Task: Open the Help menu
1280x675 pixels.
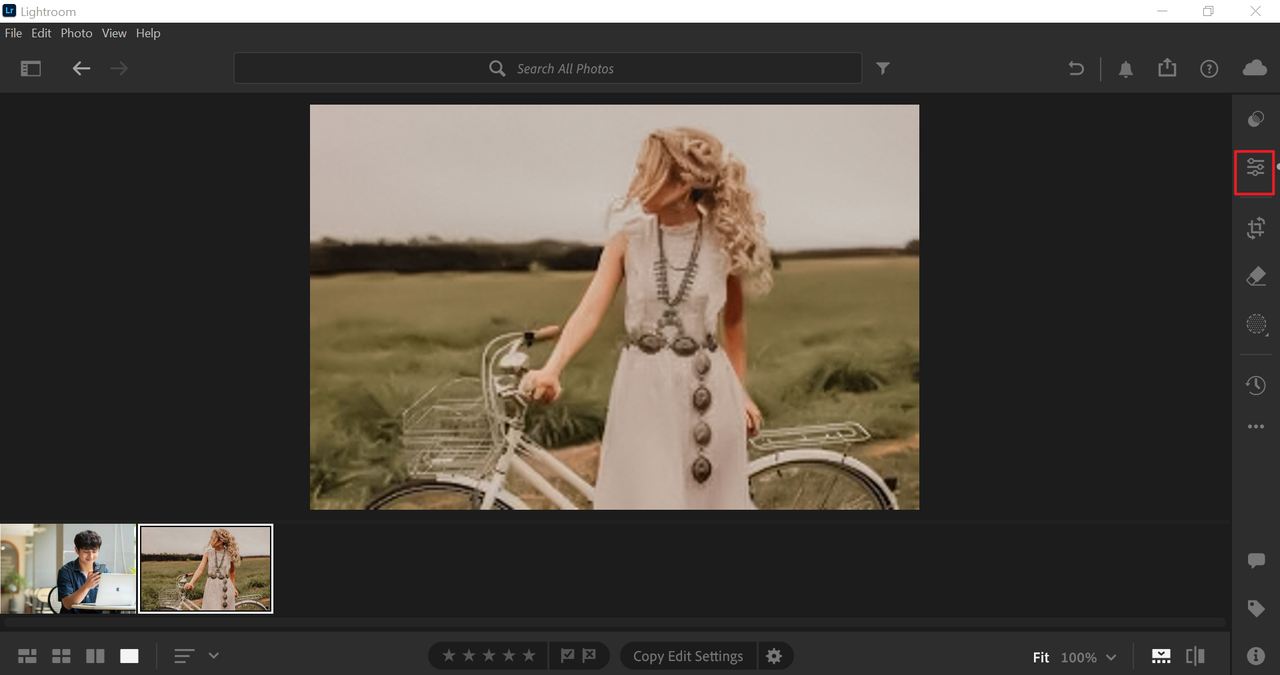Action: click(x=148, y=33)
